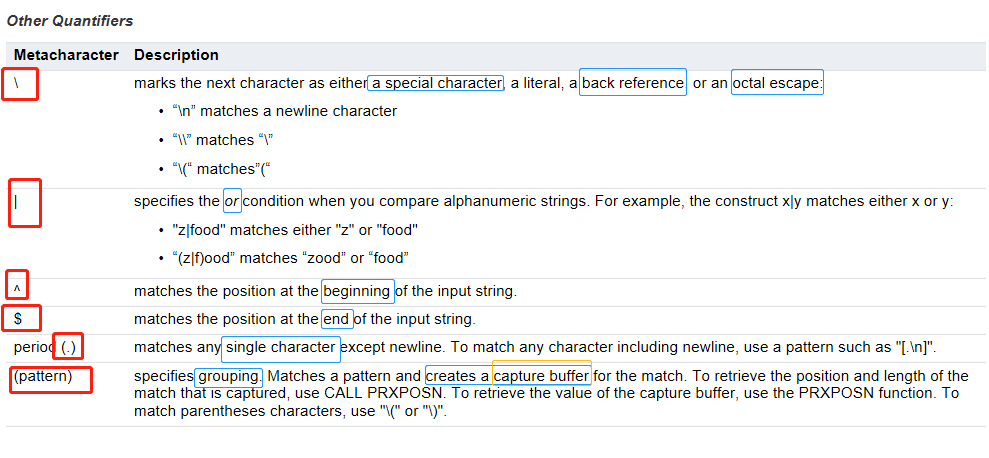
Task: Click the "a special character" phrase
Action: click(436, 83)
